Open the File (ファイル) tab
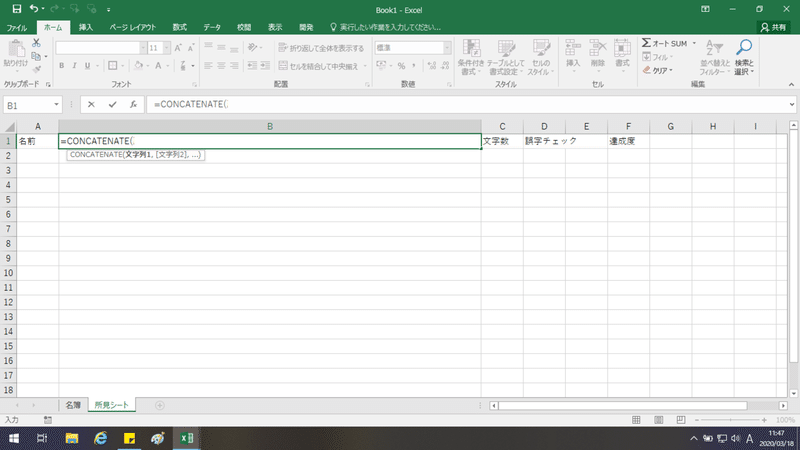This screenshot has height=450, width=800. [x=17, y=27]
